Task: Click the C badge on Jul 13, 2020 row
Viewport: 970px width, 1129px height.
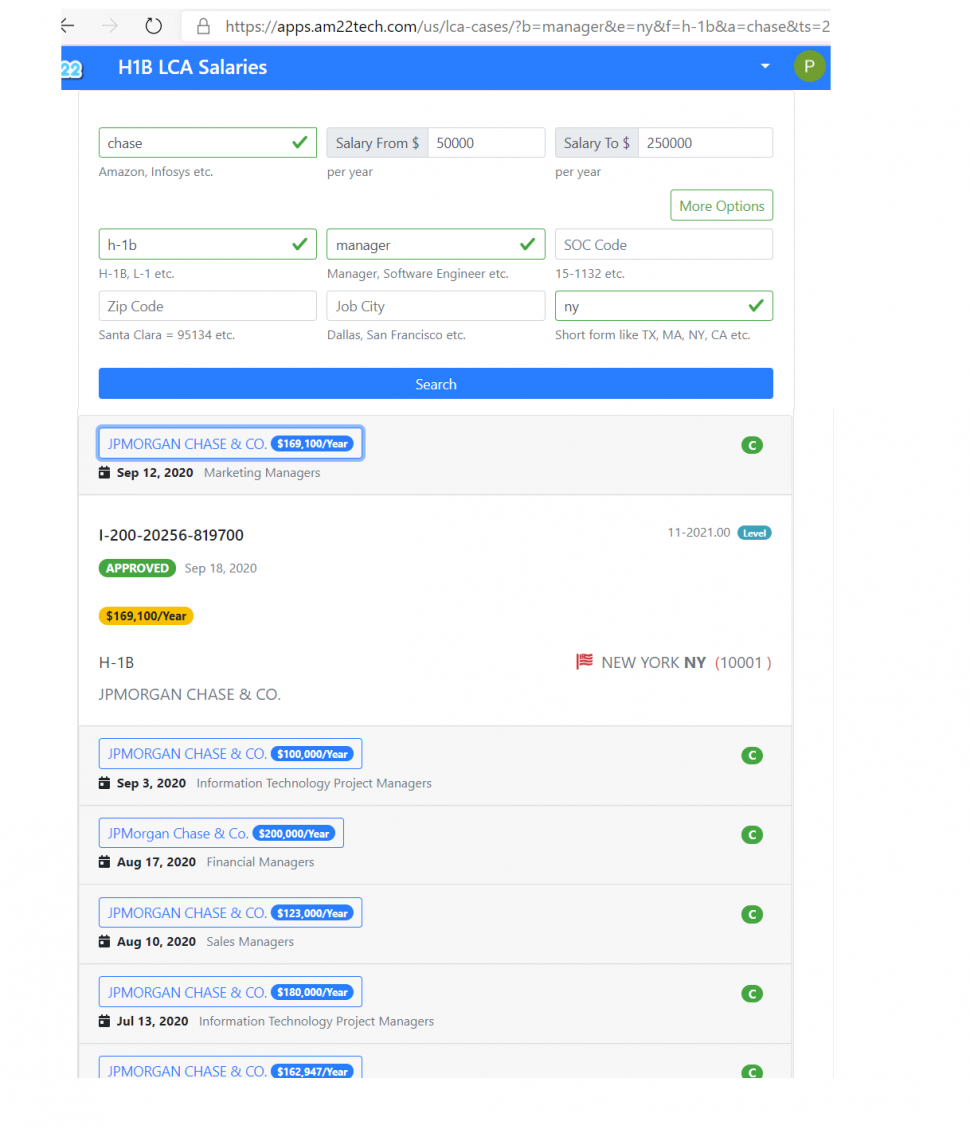Action: click(x=752, y=994)
